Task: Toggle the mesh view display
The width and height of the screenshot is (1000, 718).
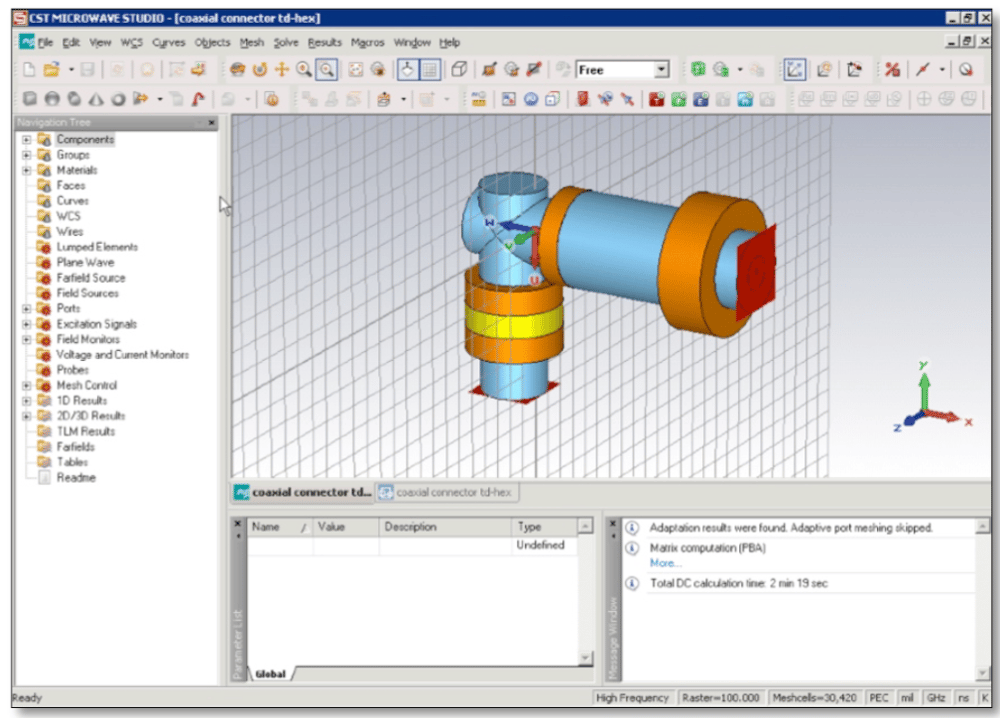Action: click(x=430, y=68)
